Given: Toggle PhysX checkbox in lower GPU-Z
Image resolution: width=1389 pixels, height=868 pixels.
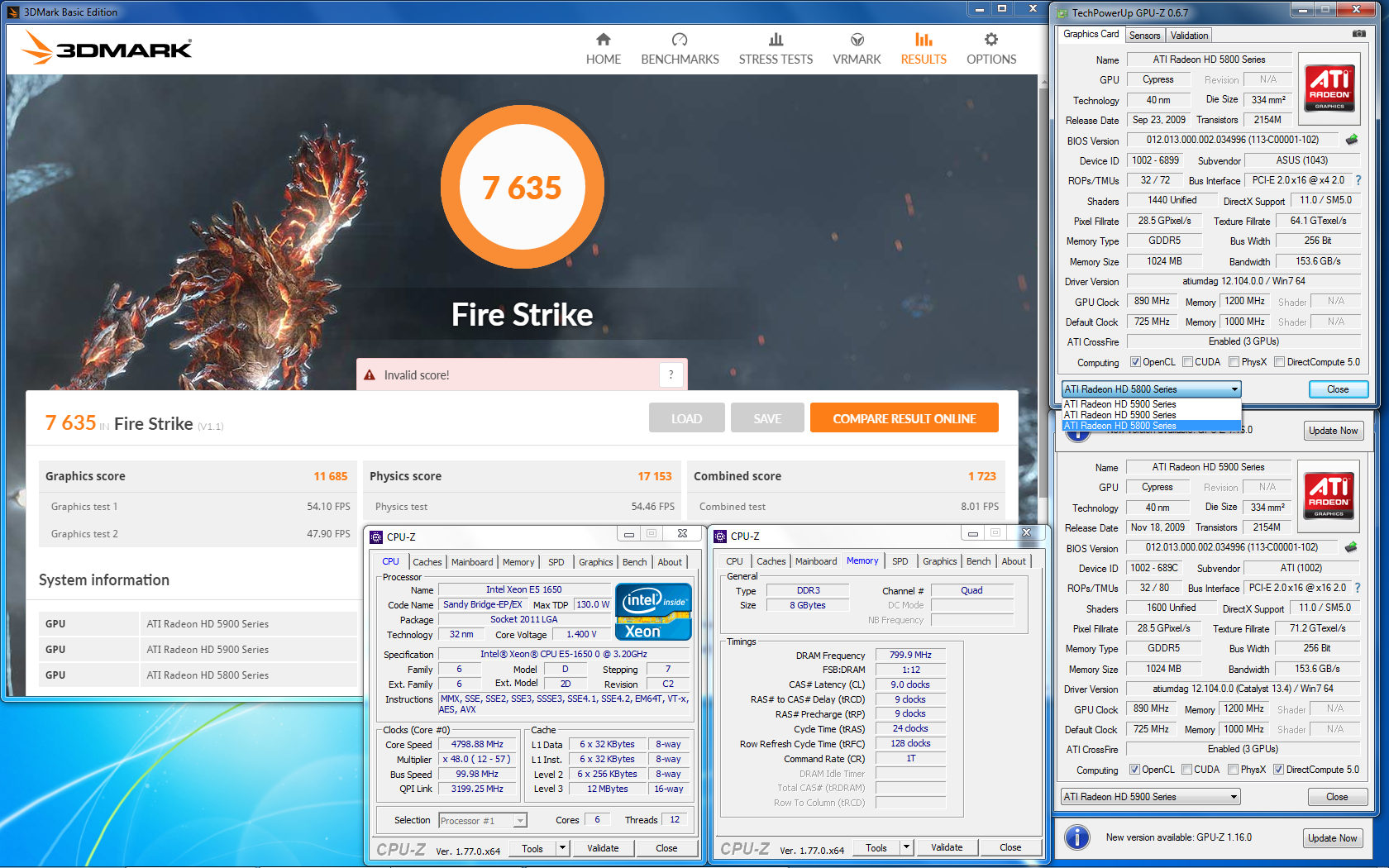Looking at the screenshot, I should (1233, 770).
